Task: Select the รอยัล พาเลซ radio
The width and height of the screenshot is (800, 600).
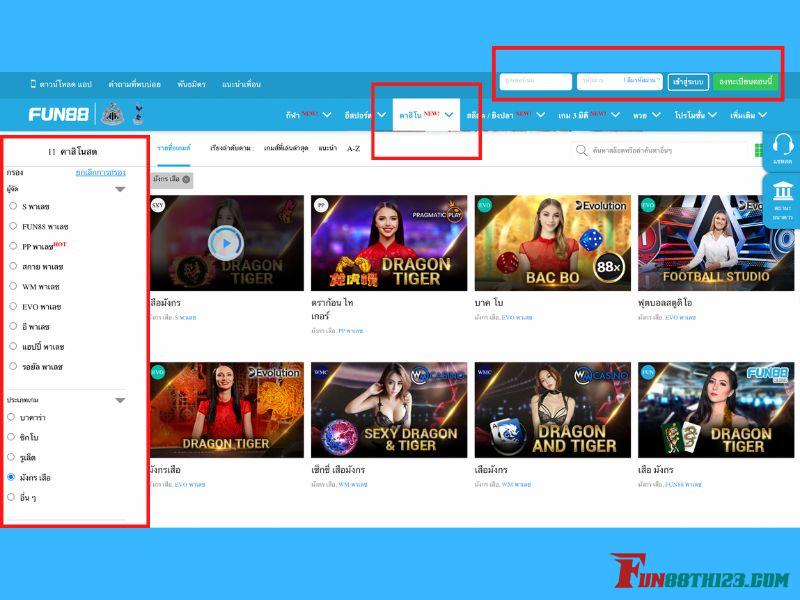Action: pos(13,366)
